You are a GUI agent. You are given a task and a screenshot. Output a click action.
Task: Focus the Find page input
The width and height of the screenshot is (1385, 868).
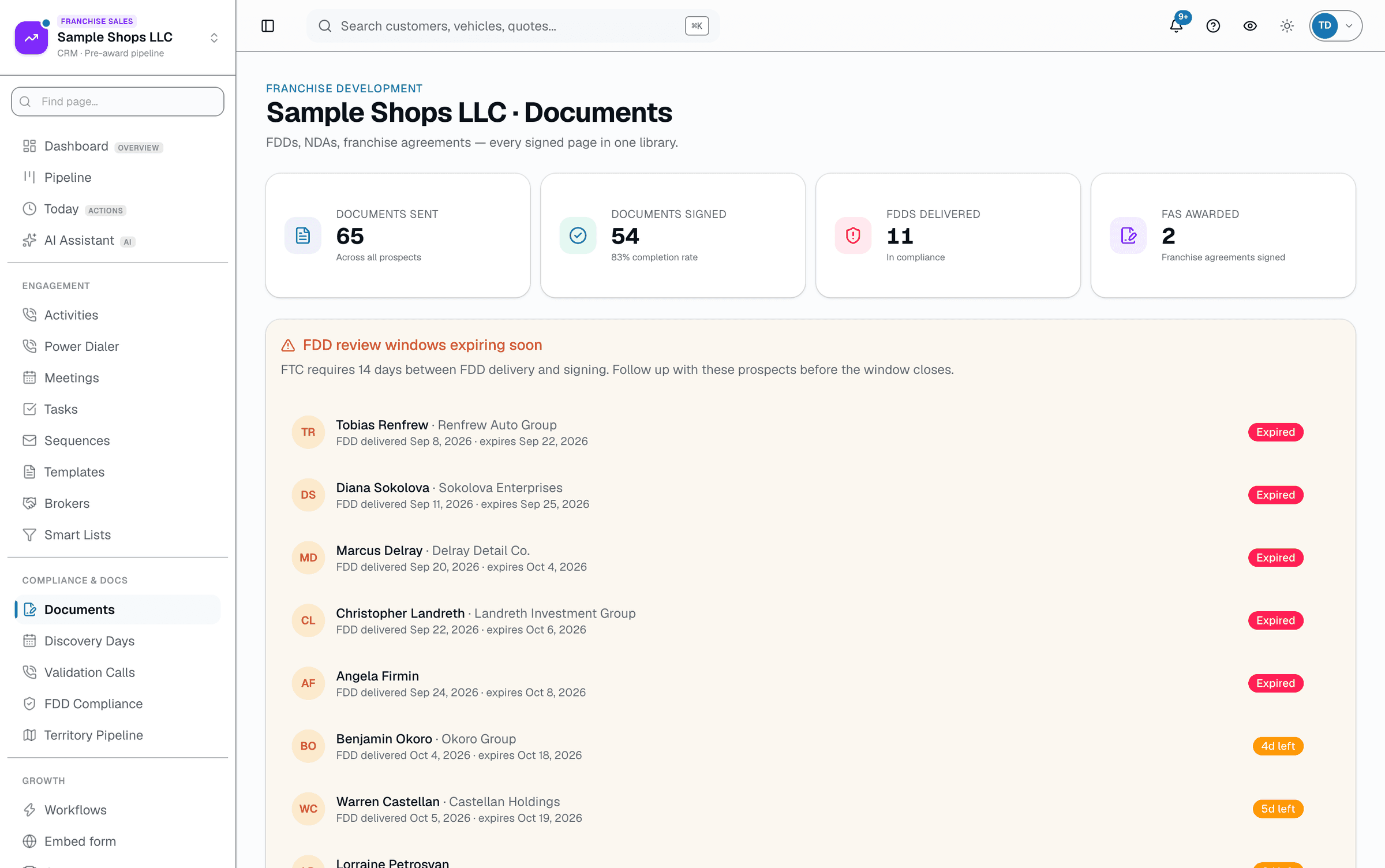point(118,102)
